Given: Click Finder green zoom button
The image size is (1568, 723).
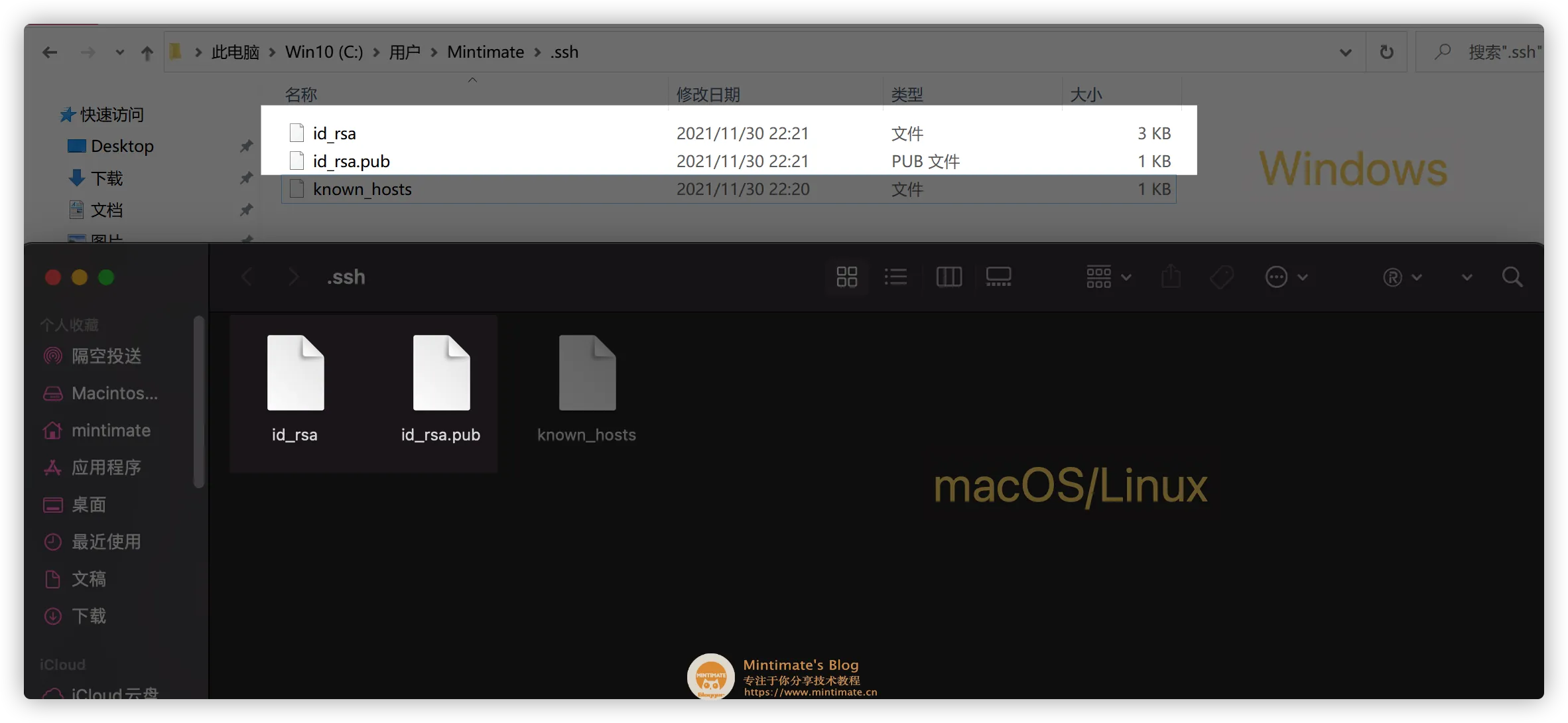Looking at the screenshot, I should [x=106, y=277].
